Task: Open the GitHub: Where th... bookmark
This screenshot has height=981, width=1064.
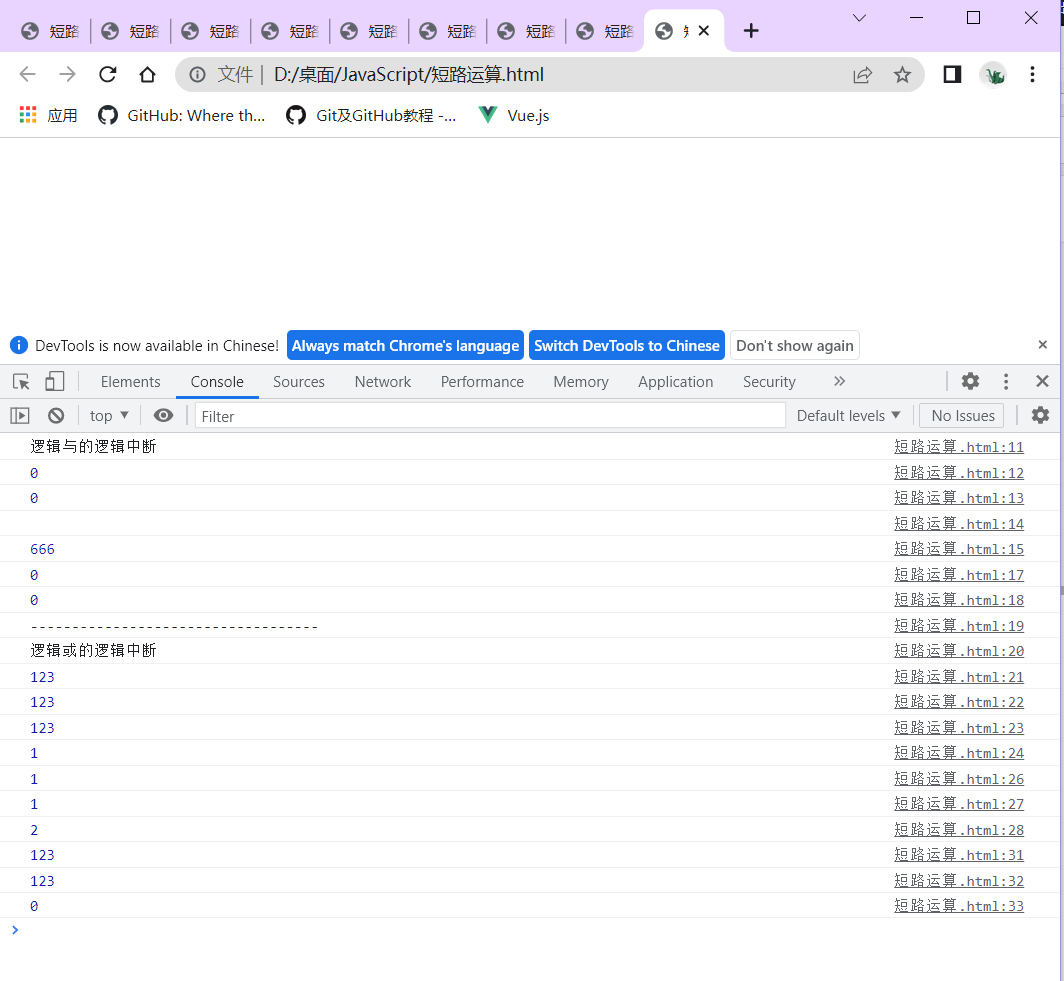Action: pos(181,115)
